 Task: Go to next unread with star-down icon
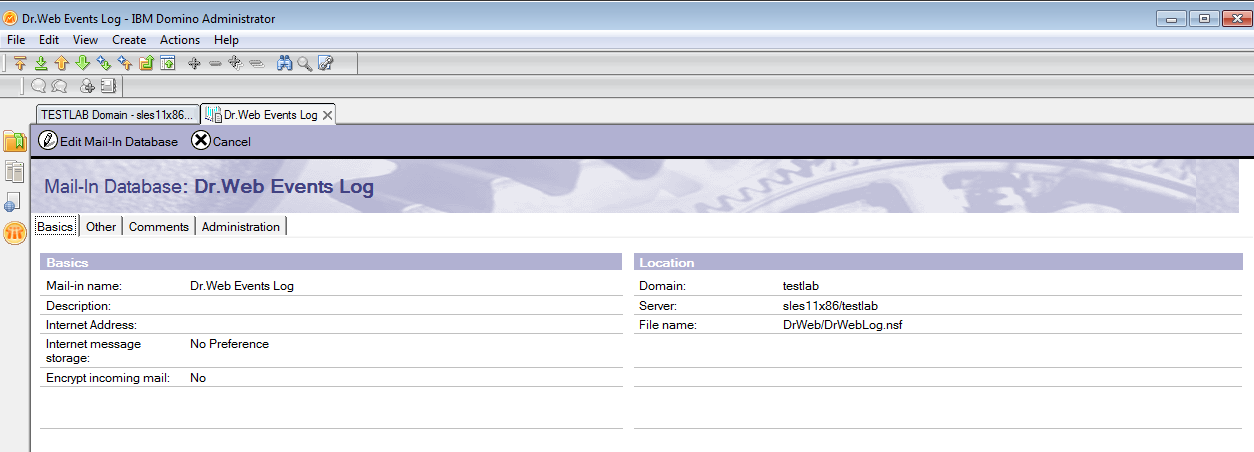[104, 63]
